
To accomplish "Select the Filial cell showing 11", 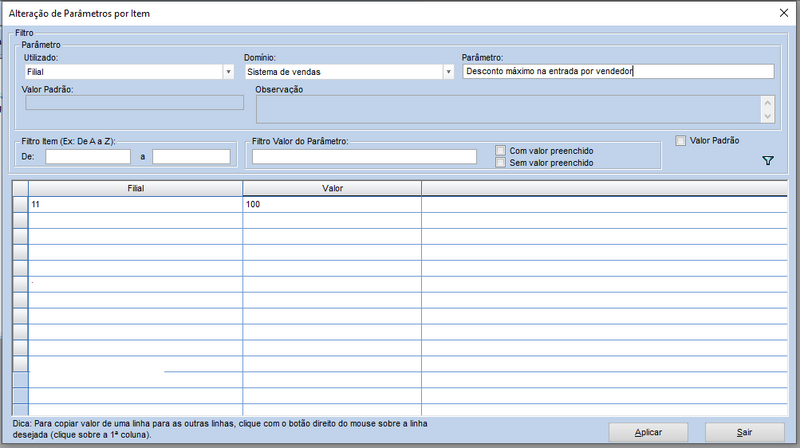I will 136,205.
